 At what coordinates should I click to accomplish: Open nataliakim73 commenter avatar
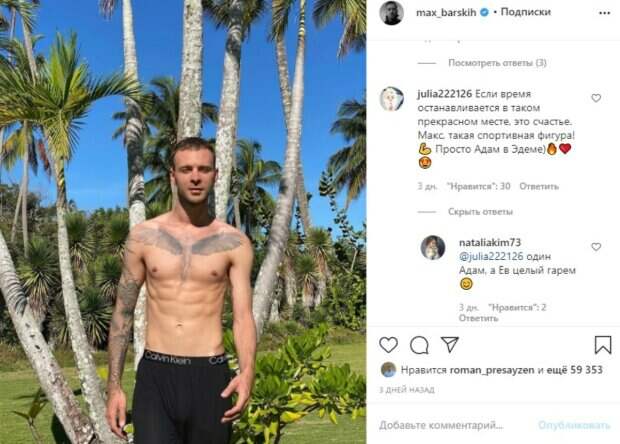433,248
